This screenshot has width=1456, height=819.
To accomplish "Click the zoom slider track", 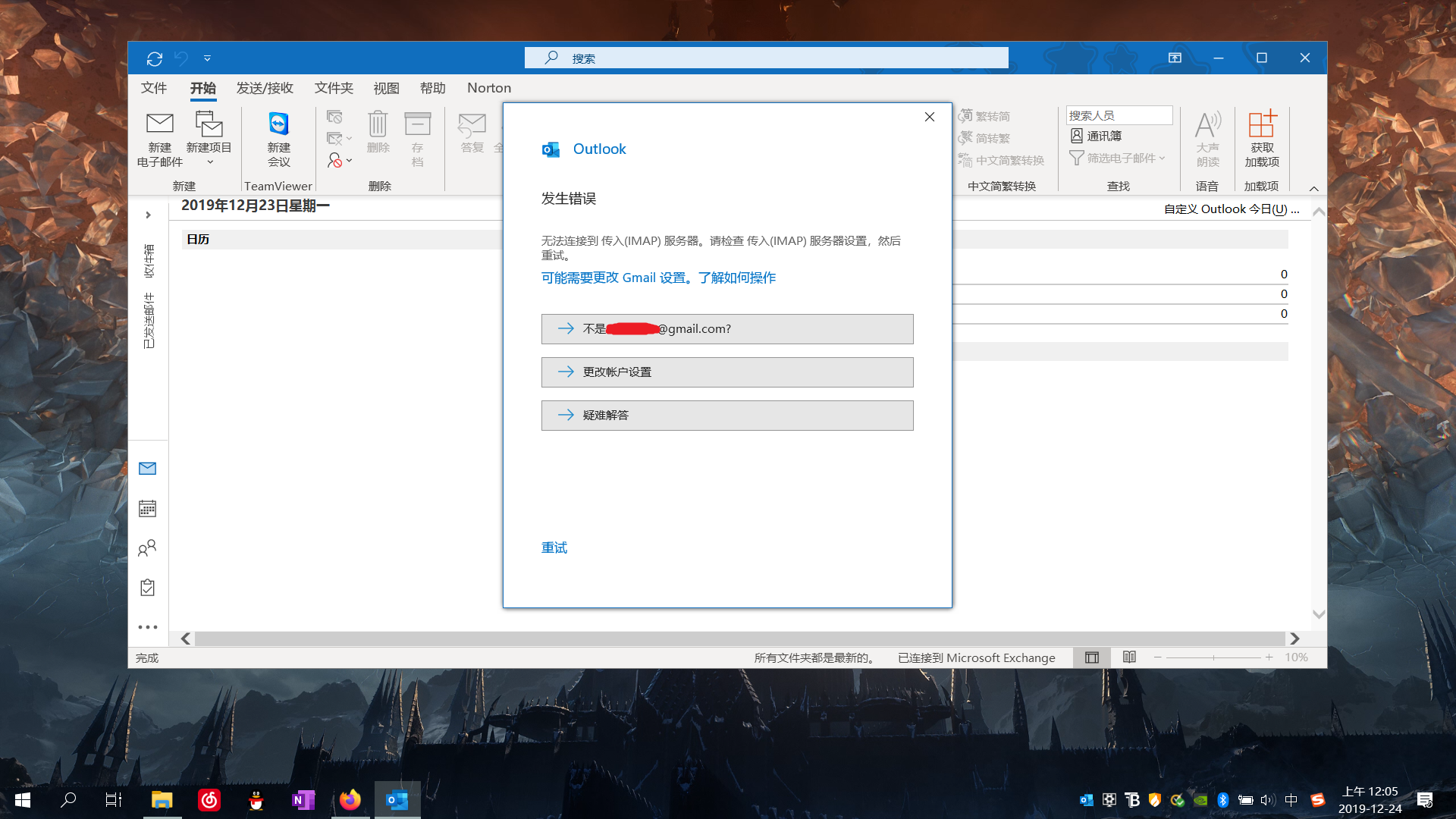I will [1213, 657].
